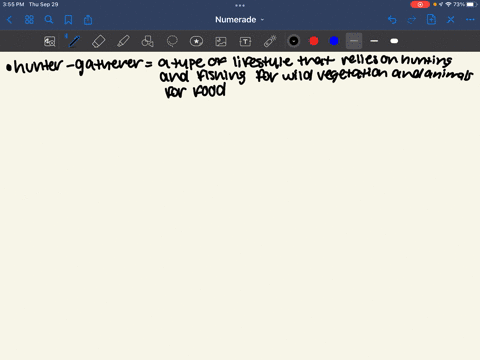Select the thinnest stroke width
Image resolution: width=480 pixels, height=360 pixels.
pos(354,41)
